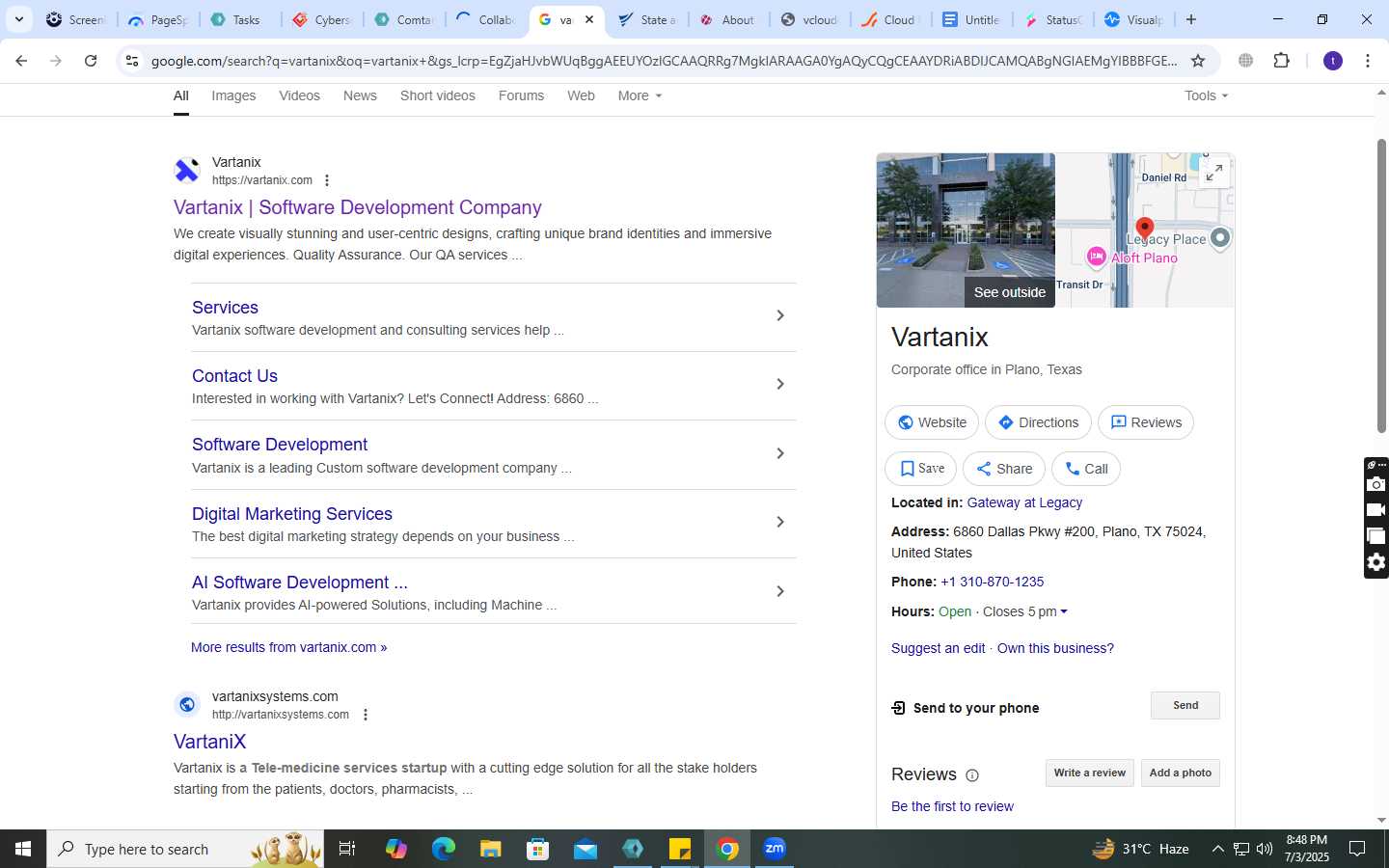1389x868 pixels.
Task: Click Add a photo button
Action: tap(1181, 773)
